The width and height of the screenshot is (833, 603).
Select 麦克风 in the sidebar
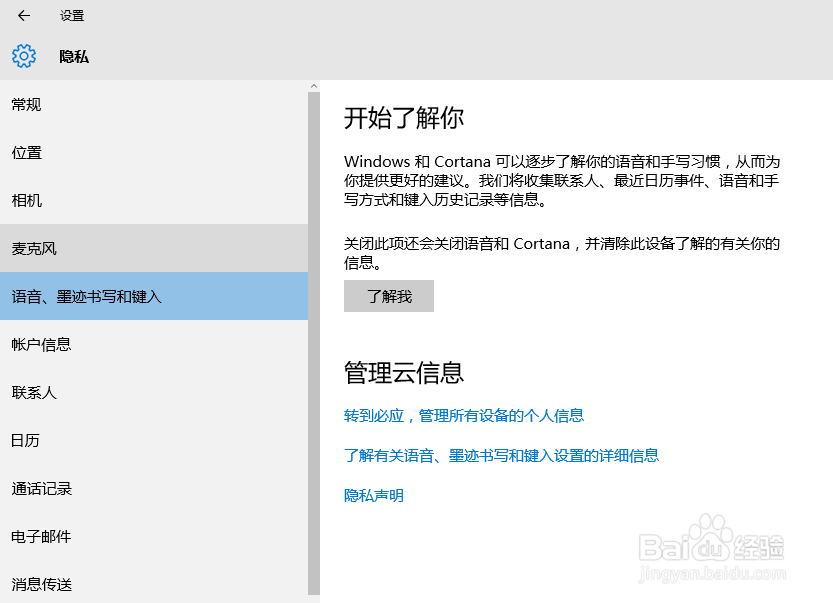[154, 248]
